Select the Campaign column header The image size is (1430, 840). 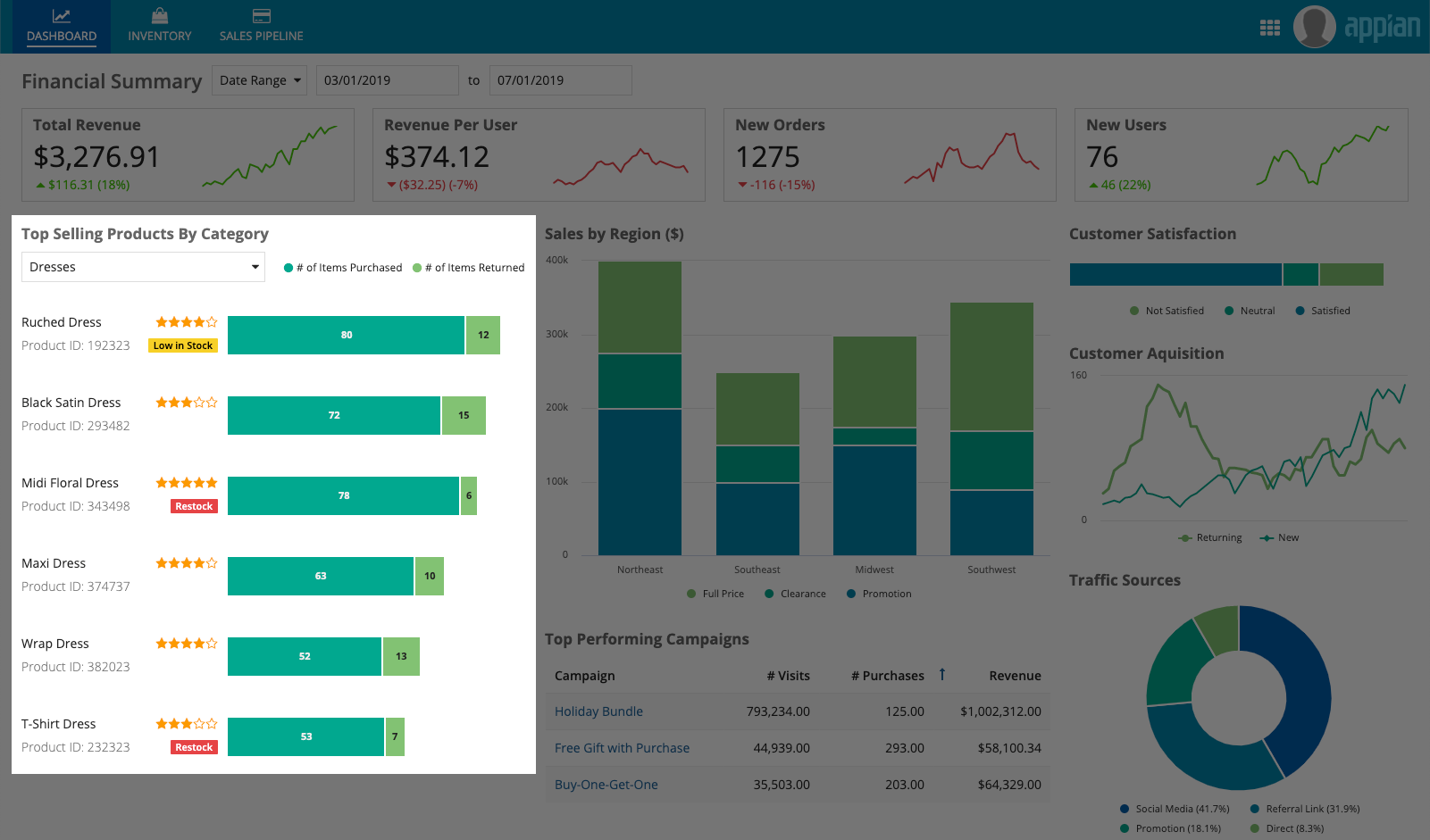pos(584,676)
